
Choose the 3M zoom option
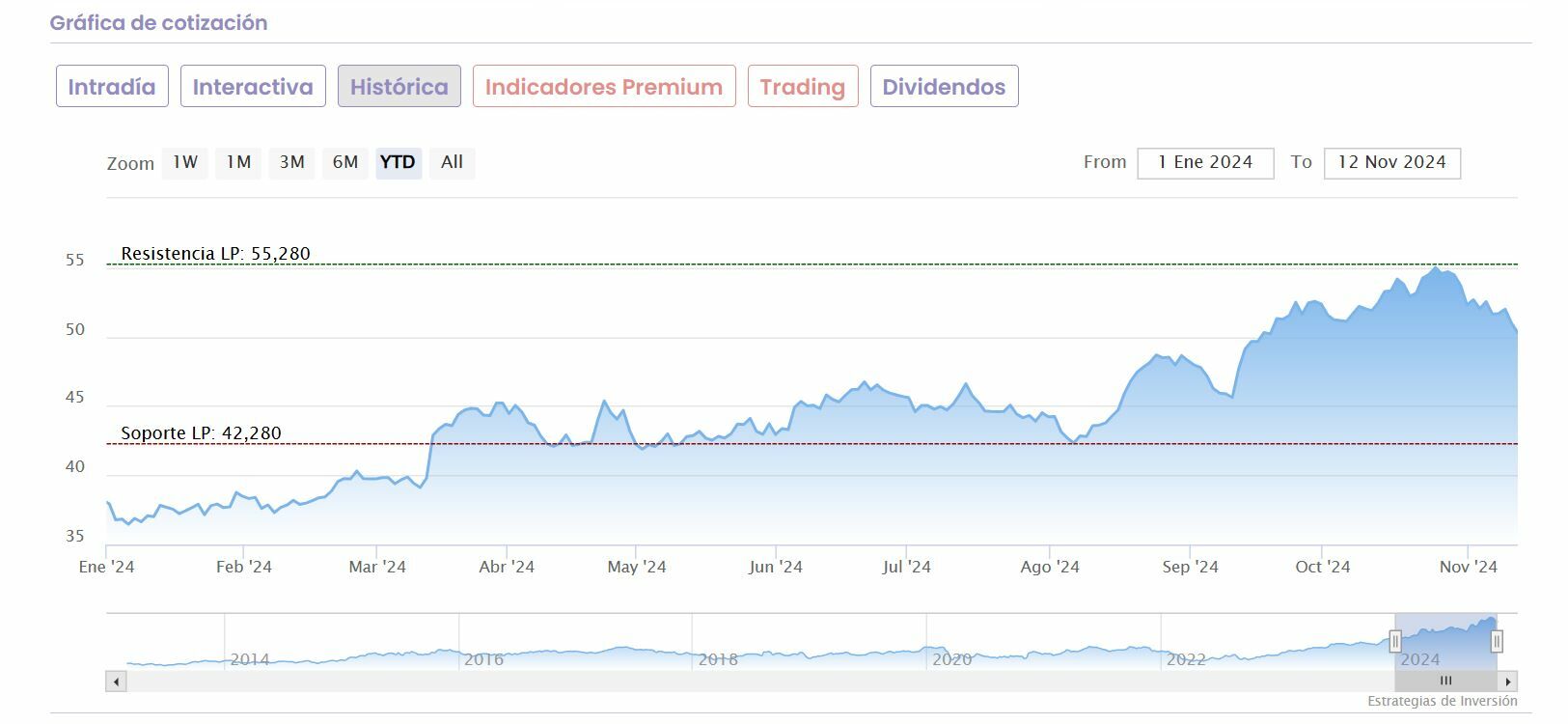tap(292, 162)
